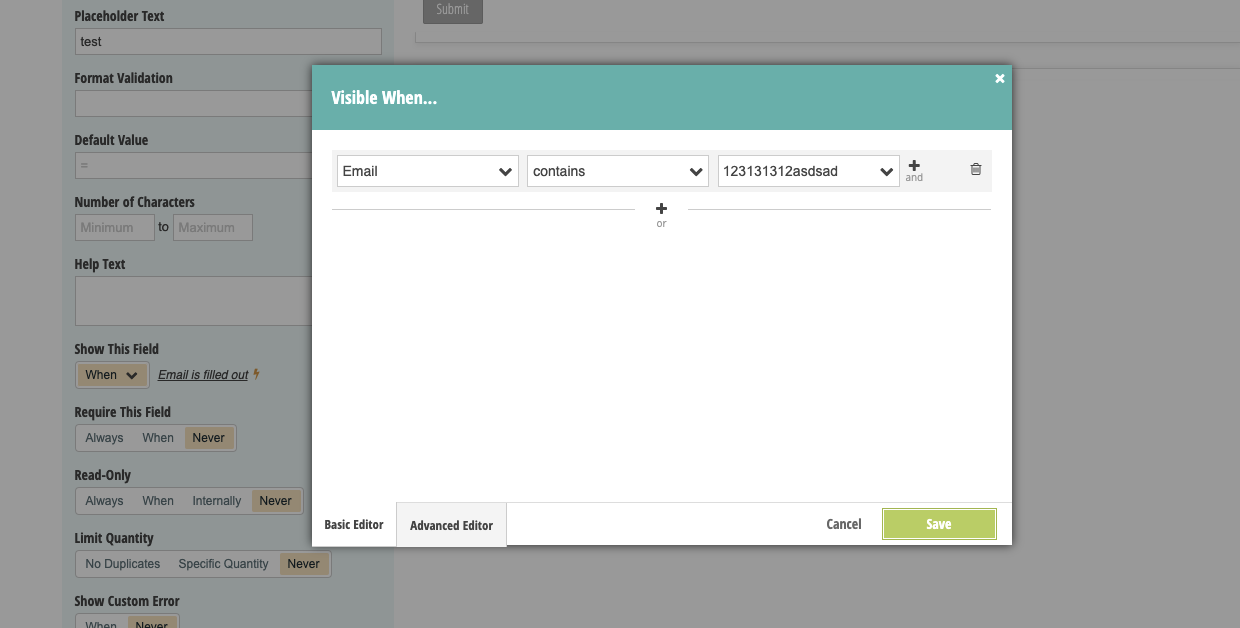Select Specific Quantity option
This screenshot has height=628, width=1240.
223,564
